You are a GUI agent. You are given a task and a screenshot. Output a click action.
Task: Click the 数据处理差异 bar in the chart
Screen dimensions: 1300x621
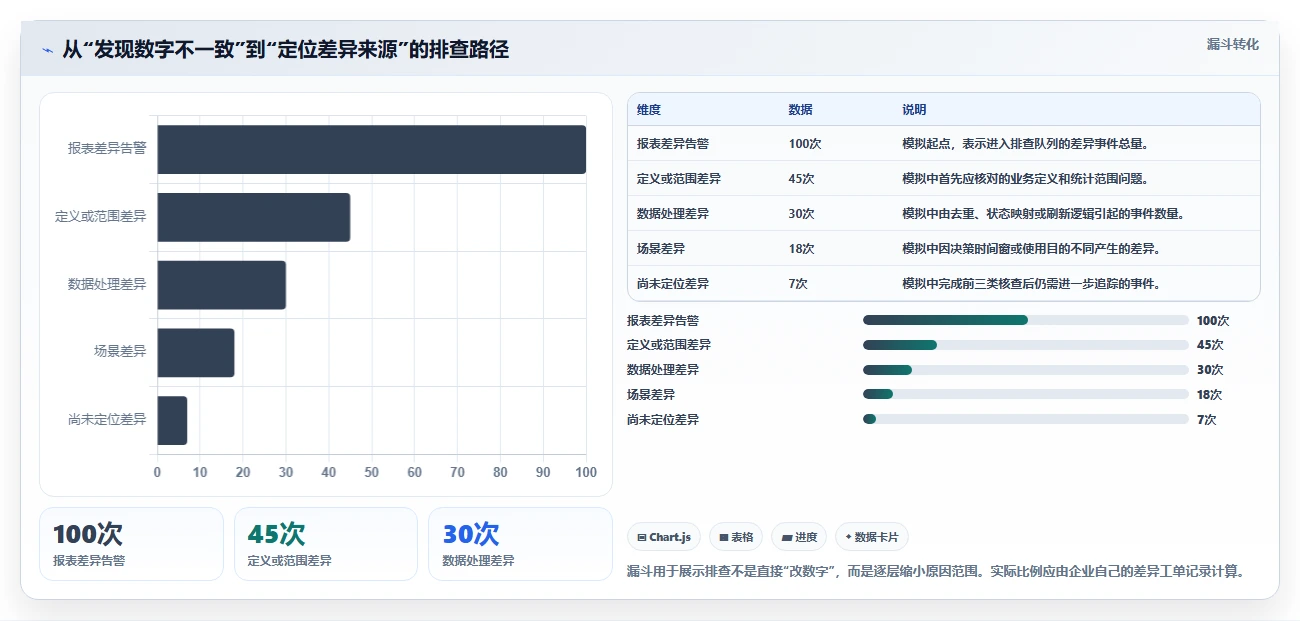click(x=221, y=285)
